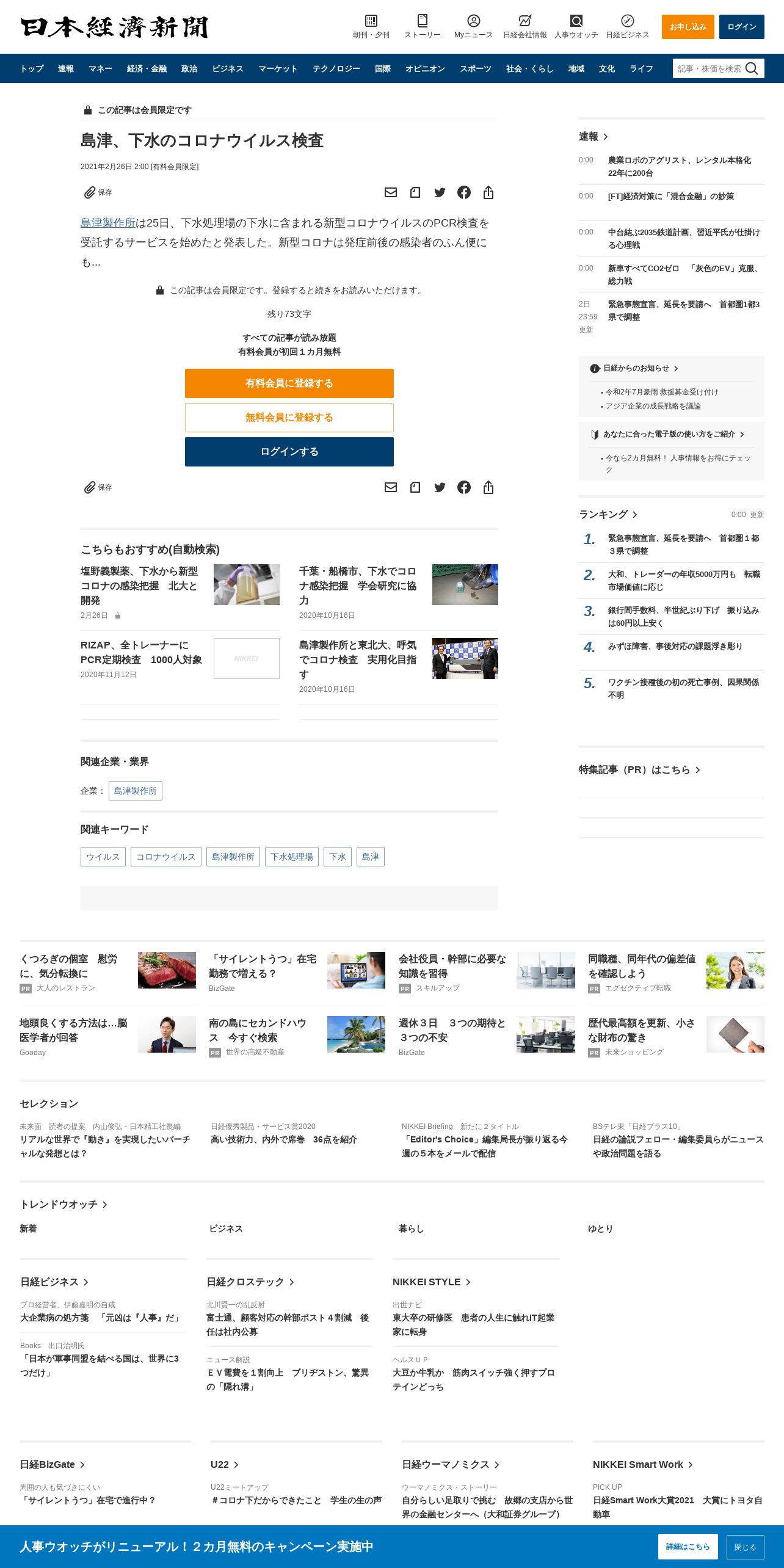Select the ビジネス trend watch tab
This screenshot has height=1568, width=784.
[x=226, y=1229]
